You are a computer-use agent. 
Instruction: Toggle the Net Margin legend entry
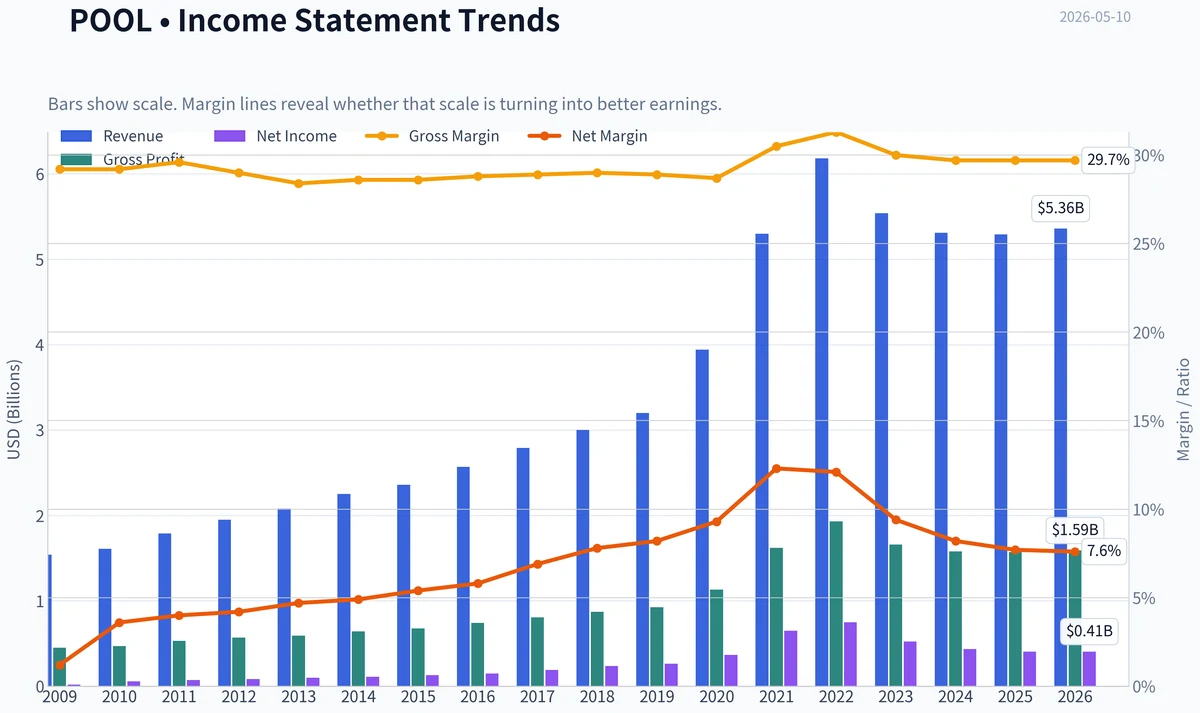pyautogui.click(x=588, y=136)
